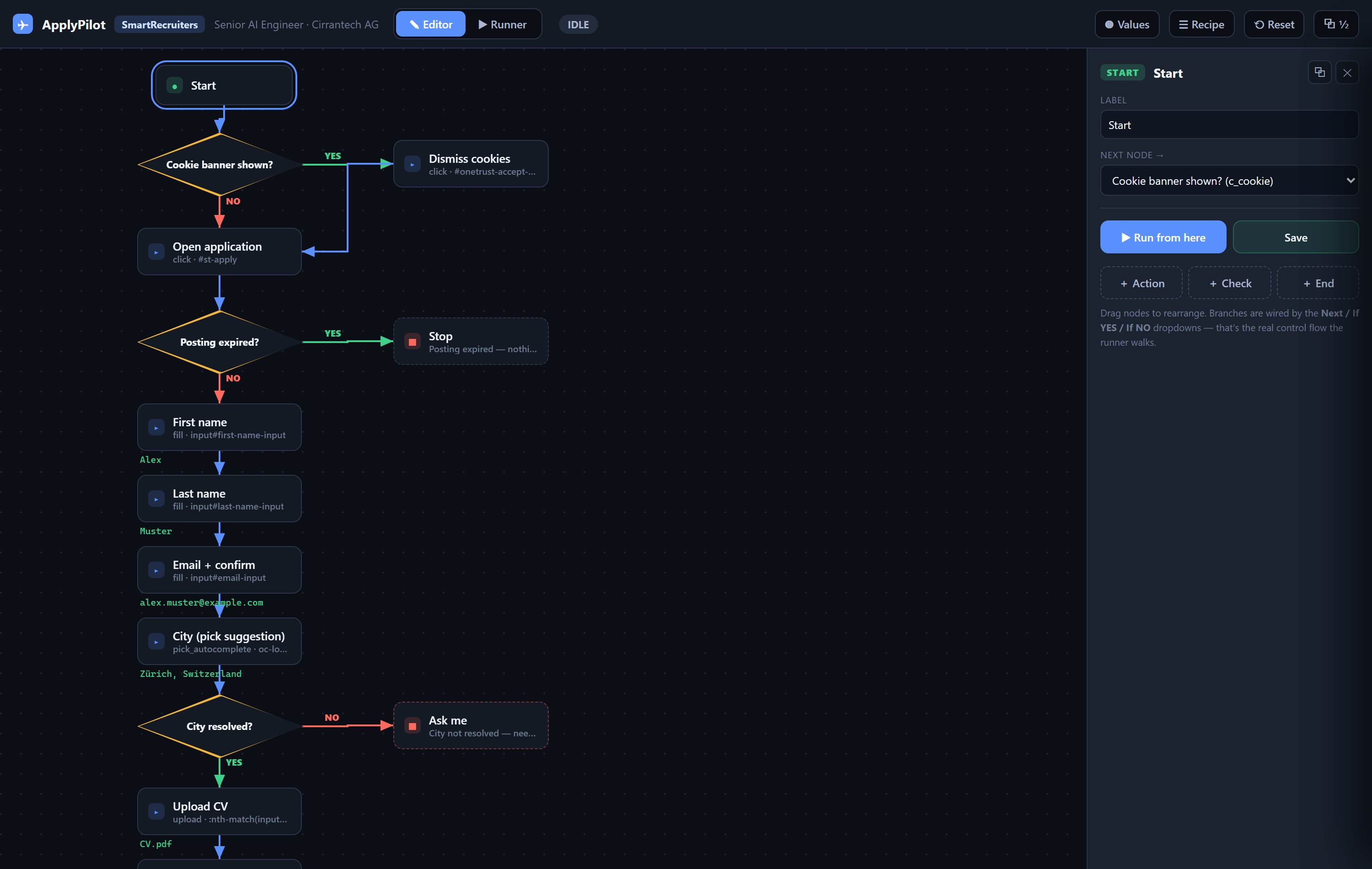
Task: Click the play icon in First name node
Action: click(156, 428)
